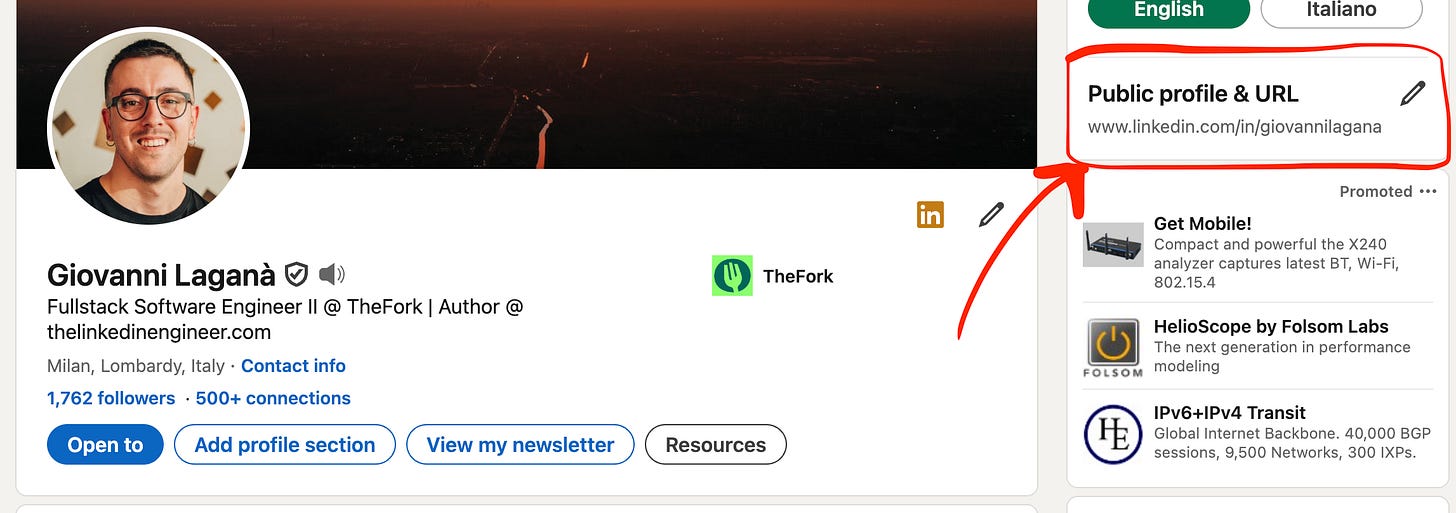The image size is (1456, 513).
Task: Open the 500+ connections list
Action: [273, 398]
